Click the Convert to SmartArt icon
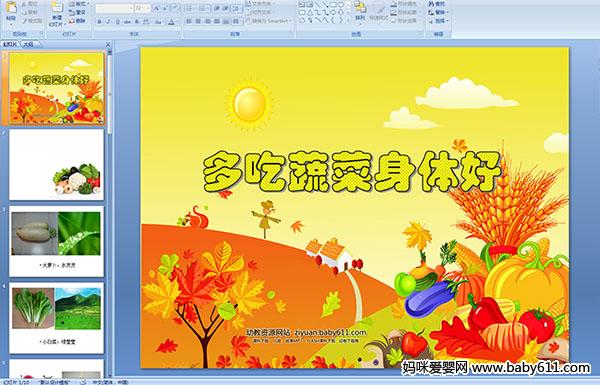600x385 pixels. tap(269, 21)
